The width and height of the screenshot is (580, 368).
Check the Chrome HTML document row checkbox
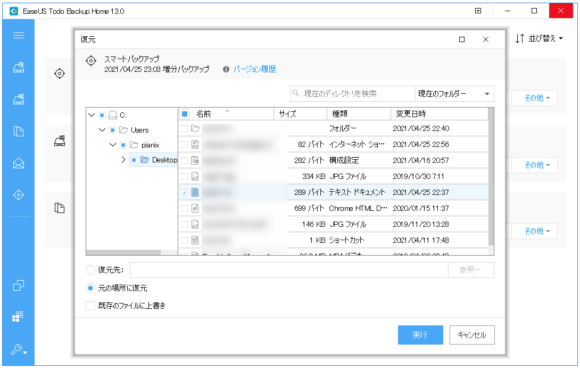coord(184,208)
